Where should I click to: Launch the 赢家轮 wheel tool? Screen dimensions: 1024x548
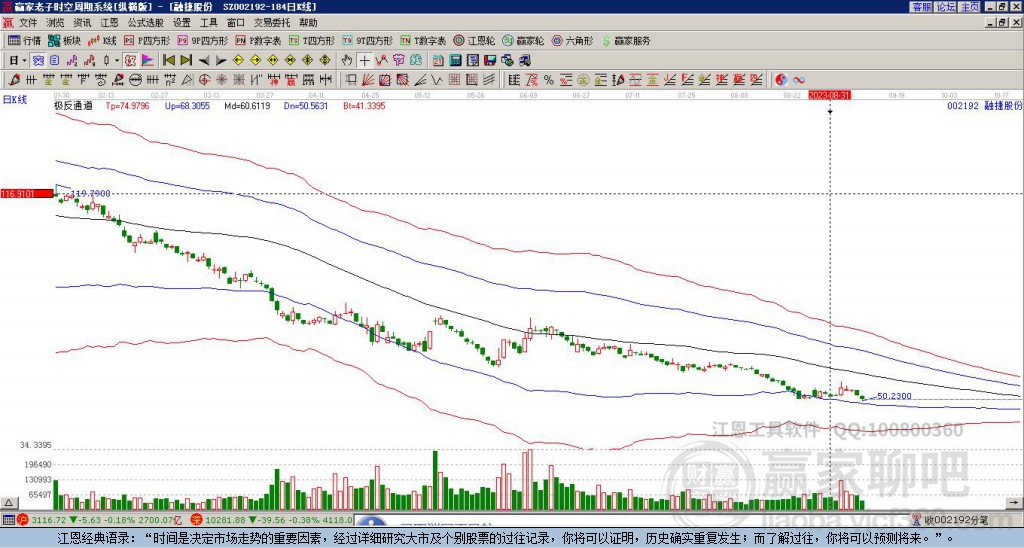click(524, 40)
